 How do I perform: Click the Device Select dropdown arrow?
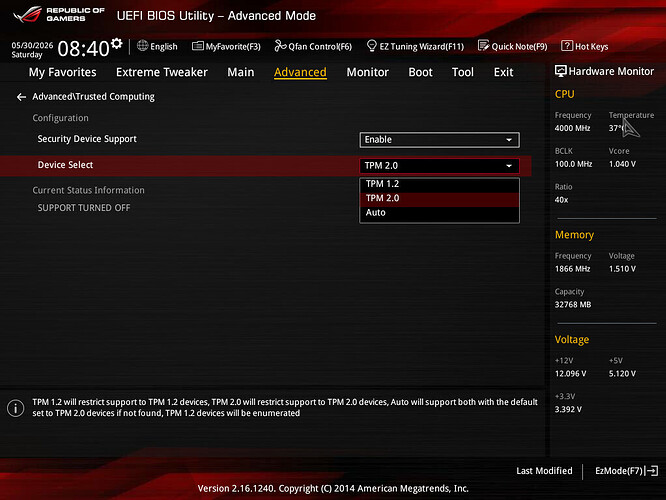509,166
